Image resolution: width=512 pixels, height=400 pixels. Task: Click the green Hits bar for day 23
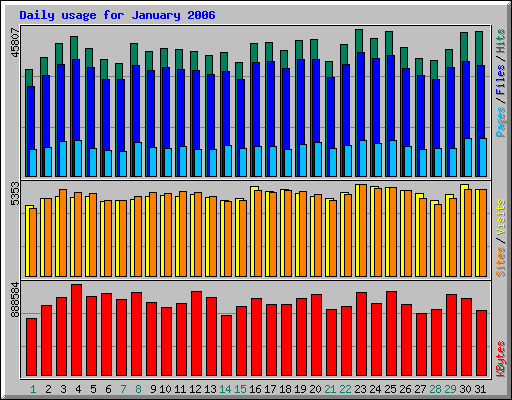click(359, 40)
